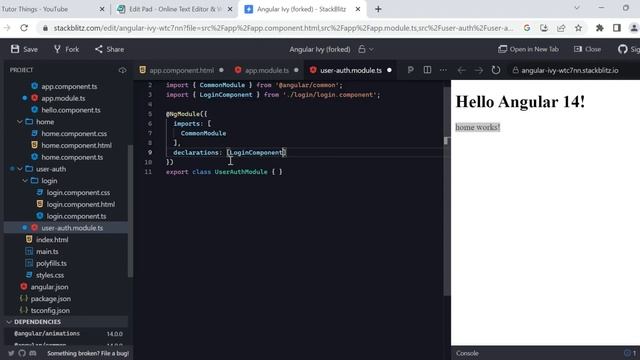Click the GitHub sign-in icon
This screenshot has width=640, height=360.
tap(622, 49)
